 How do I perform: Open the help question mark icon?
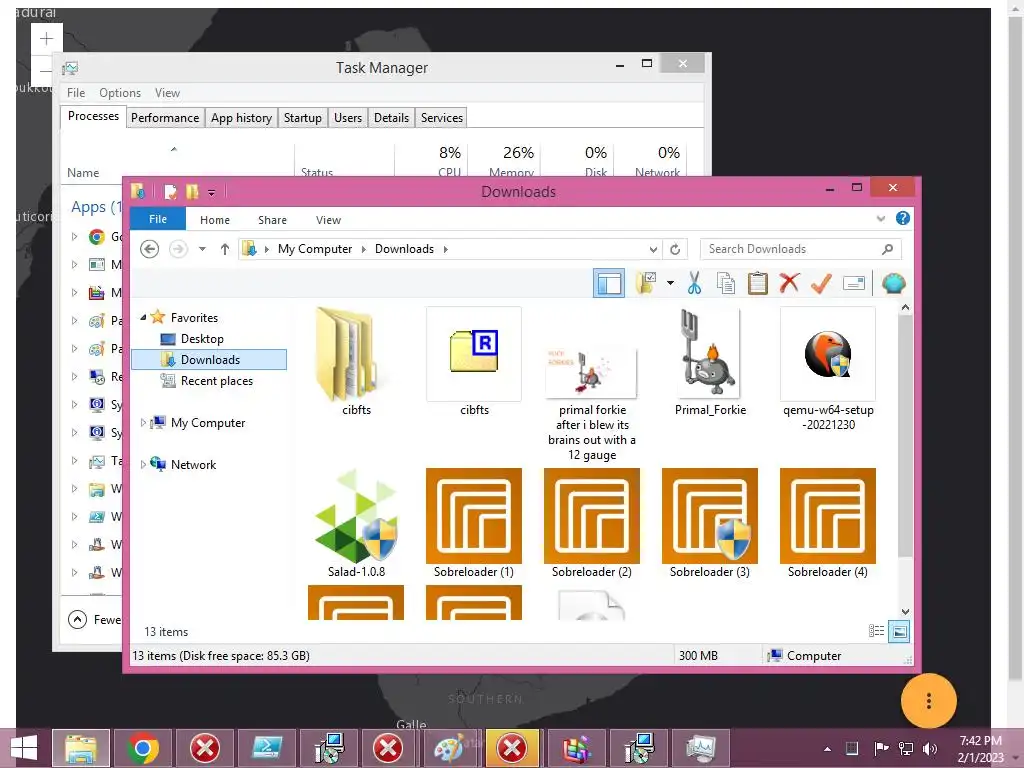[903, 218]
